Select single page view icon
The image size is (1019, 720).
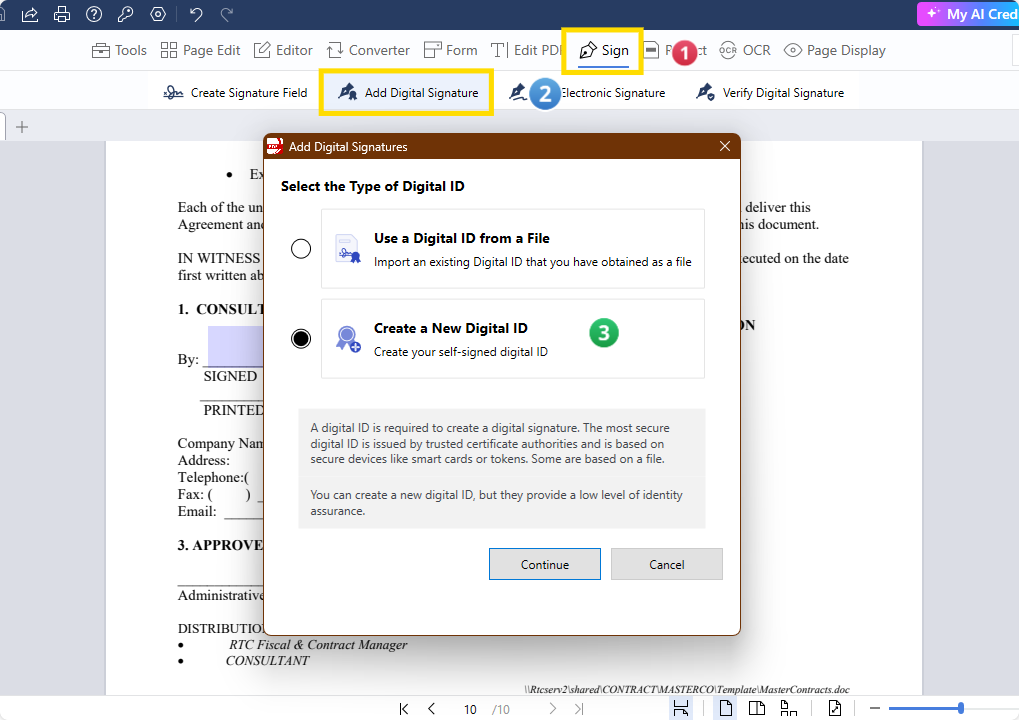pos(727,709)
